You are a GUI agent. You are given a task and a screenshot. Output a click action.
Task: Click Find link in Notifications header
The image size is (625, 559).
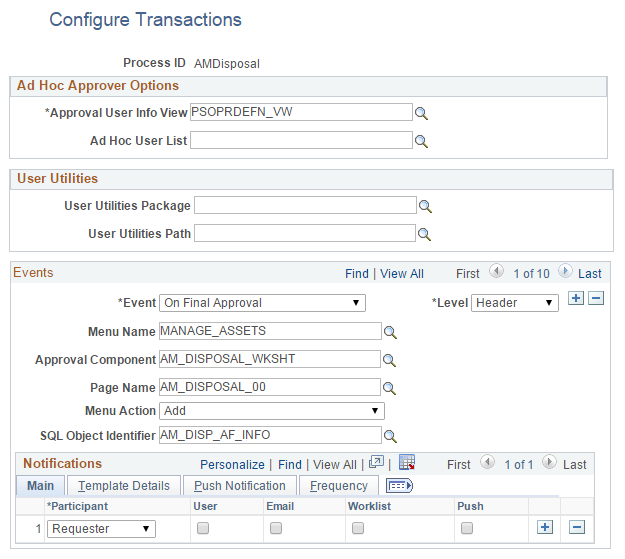tap(290, 465)
